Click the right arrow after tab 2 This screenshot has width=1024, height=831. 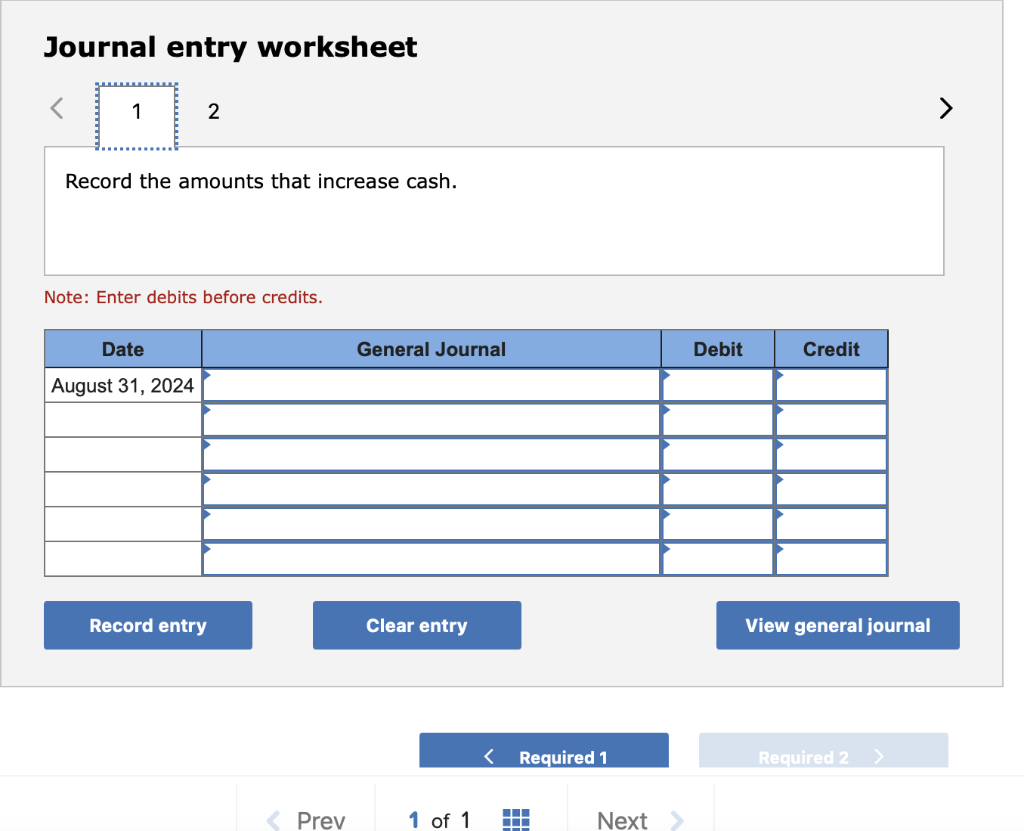click(945, 108)
